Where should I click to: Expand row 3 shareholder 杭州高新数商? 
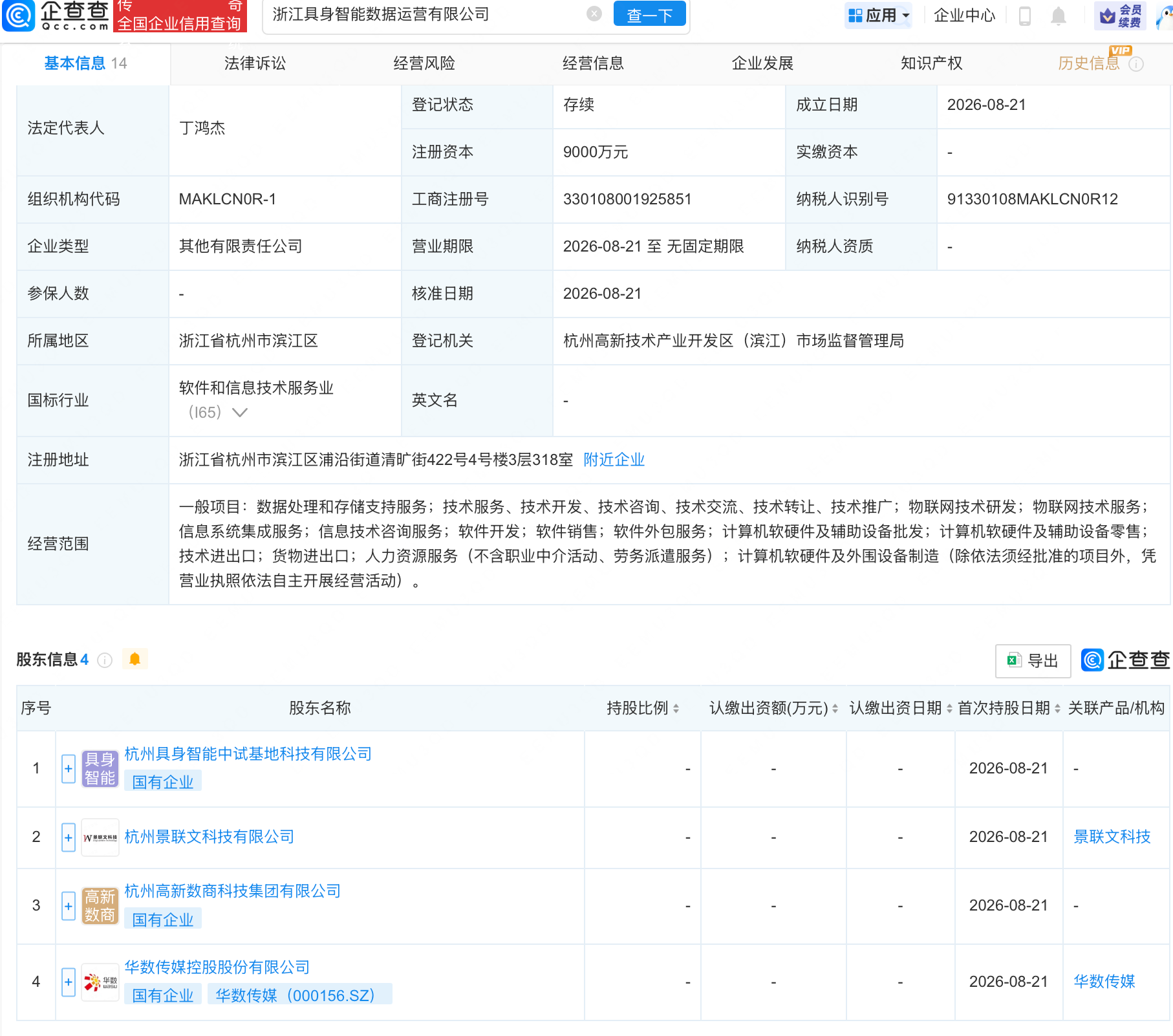point(69,906)
